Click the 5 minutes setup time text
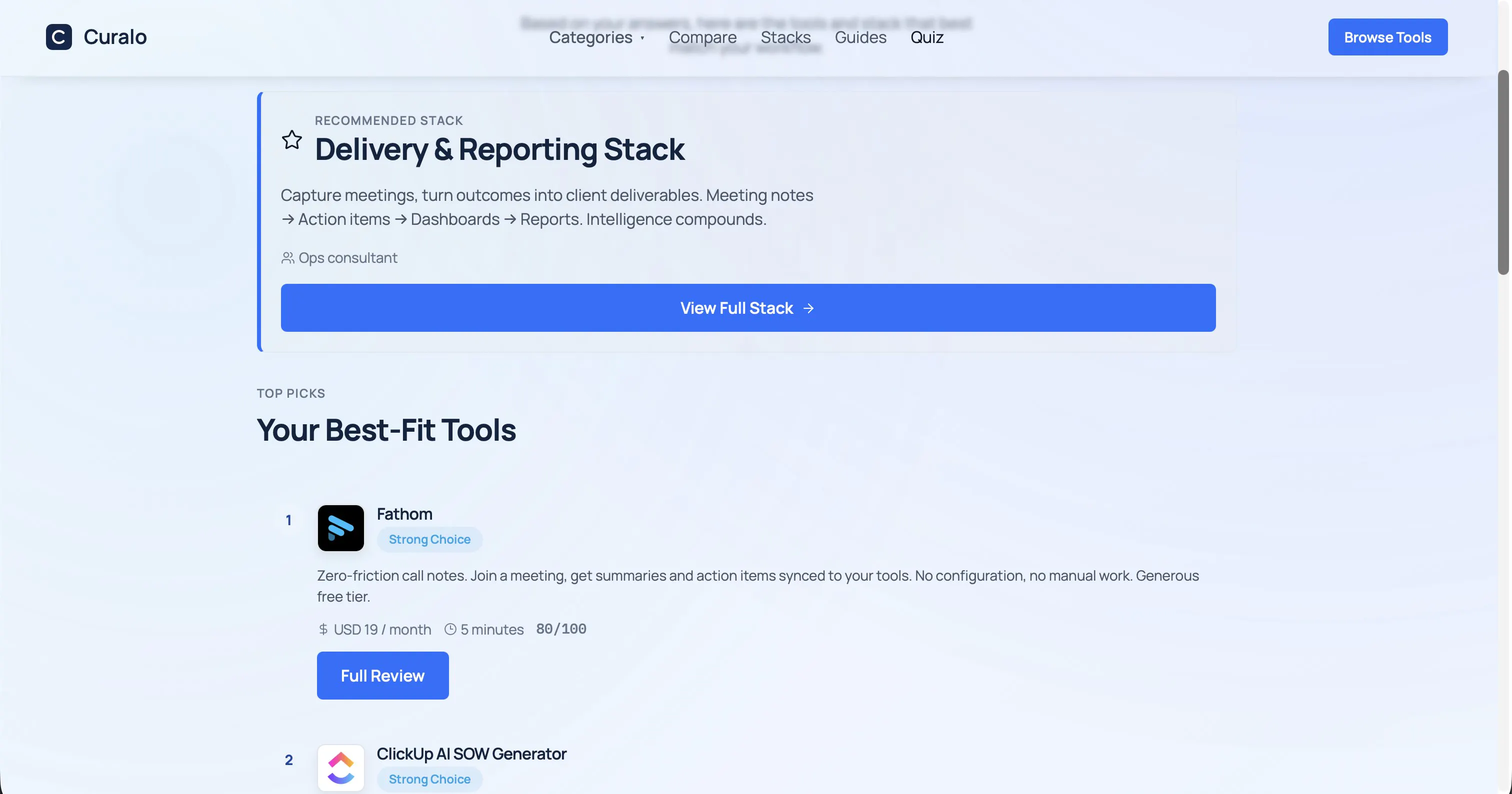 pyautogui.click(x=492, y=629)
